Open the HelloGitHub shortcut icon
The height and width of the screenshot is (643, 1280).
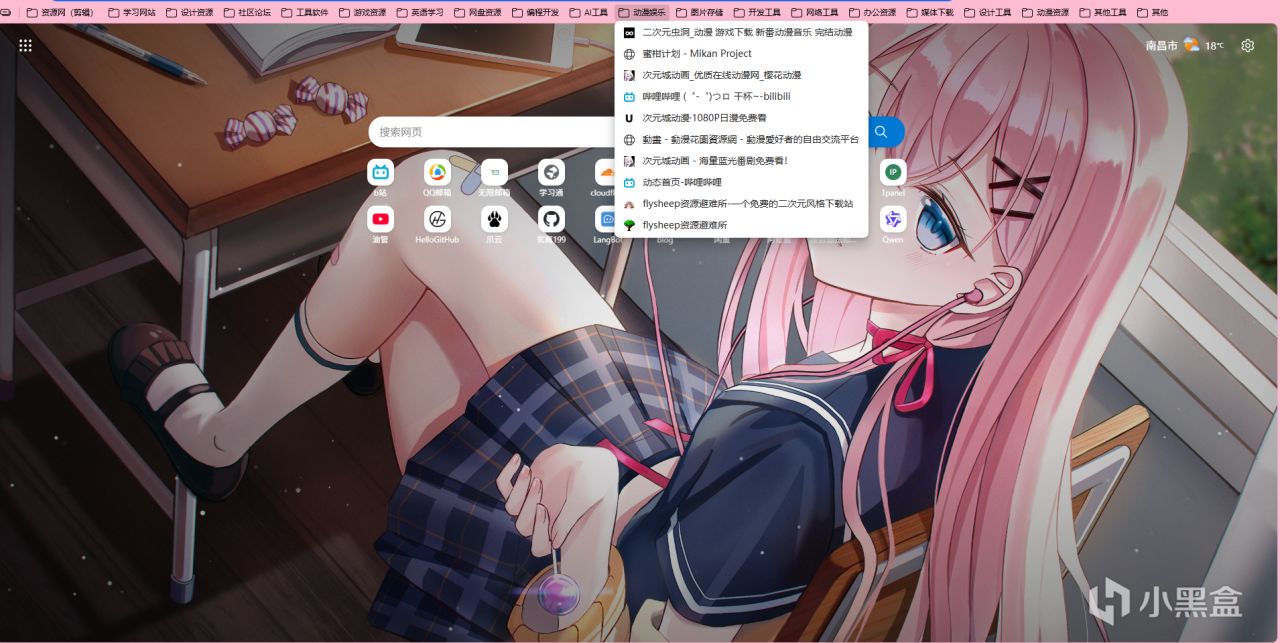click(x=437, y=219)
